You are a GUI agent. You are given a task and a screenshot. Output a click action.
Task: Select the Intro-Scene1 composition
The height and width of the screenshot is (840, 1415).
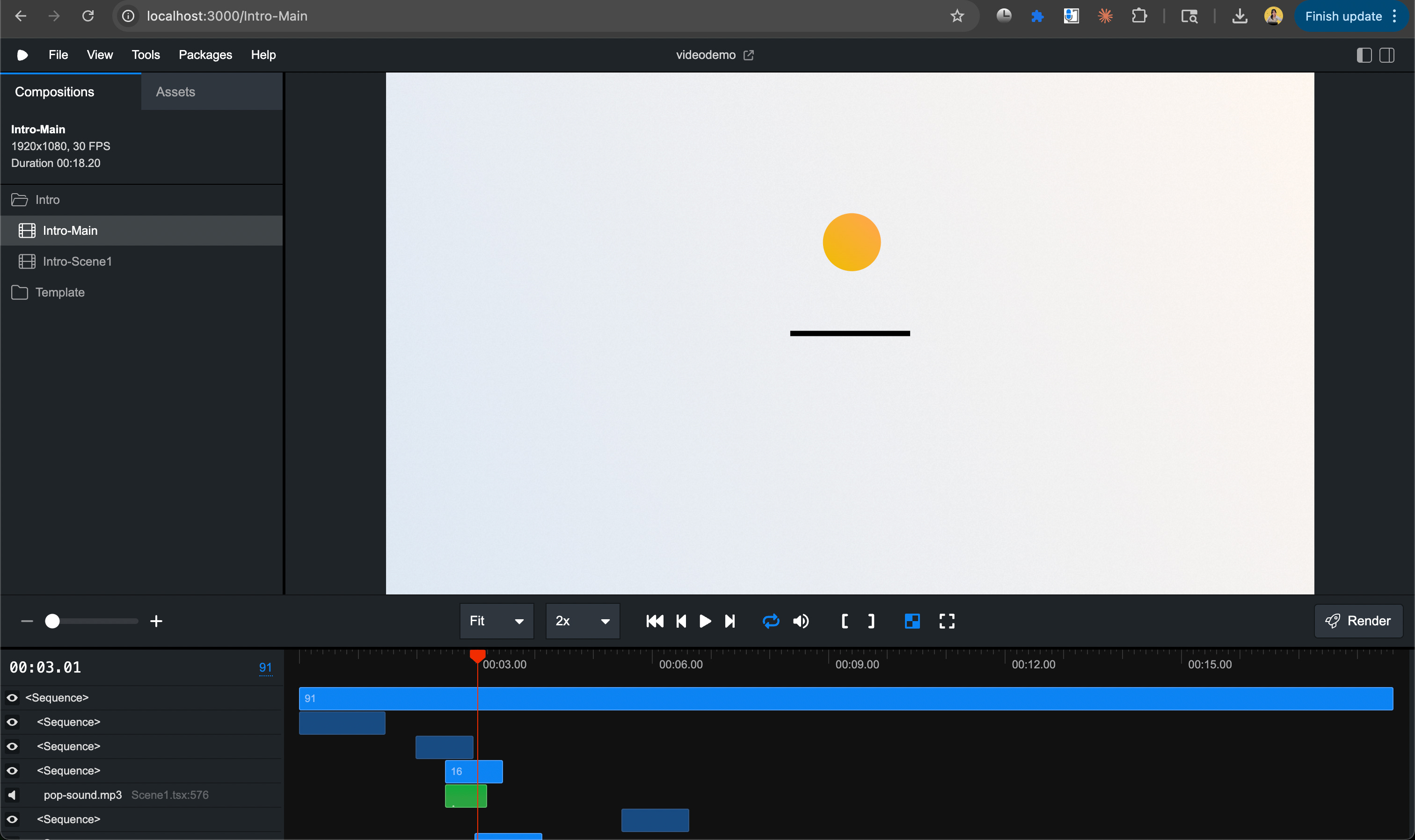click(x=78, y=261)
